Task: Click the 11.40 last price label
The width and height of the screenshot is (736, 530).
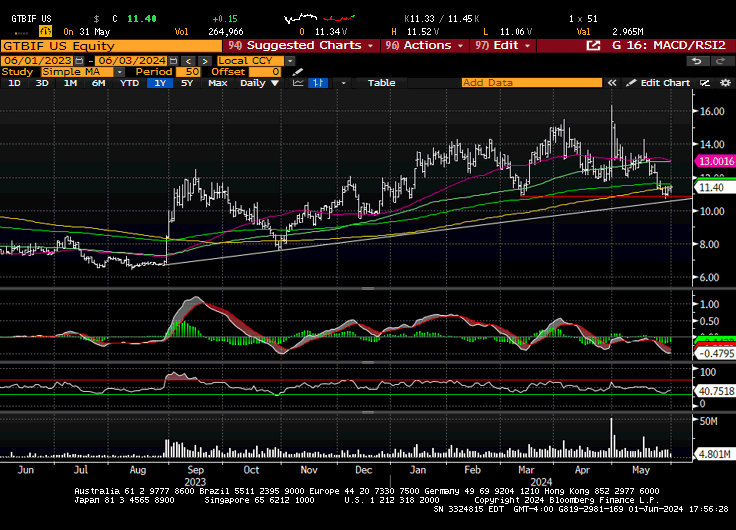Action: [715, 188]
